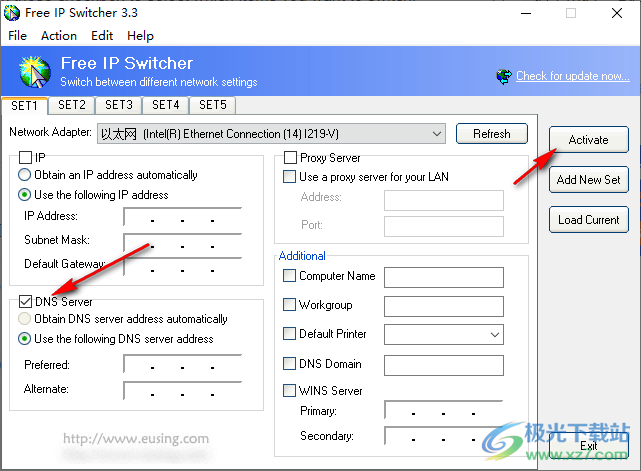
Task: Click the Preferred DNS input field
Action: click(x=183, y=364)
